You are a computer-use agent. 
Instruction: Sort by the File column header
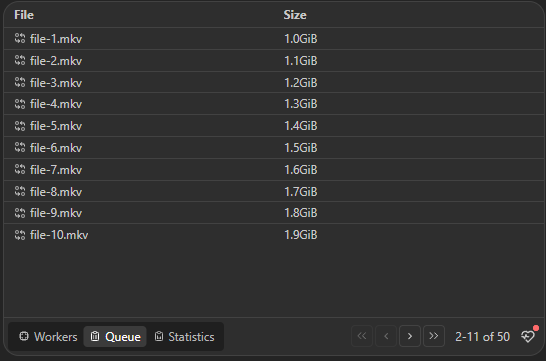pyautogui.click(x=24, y=15)
